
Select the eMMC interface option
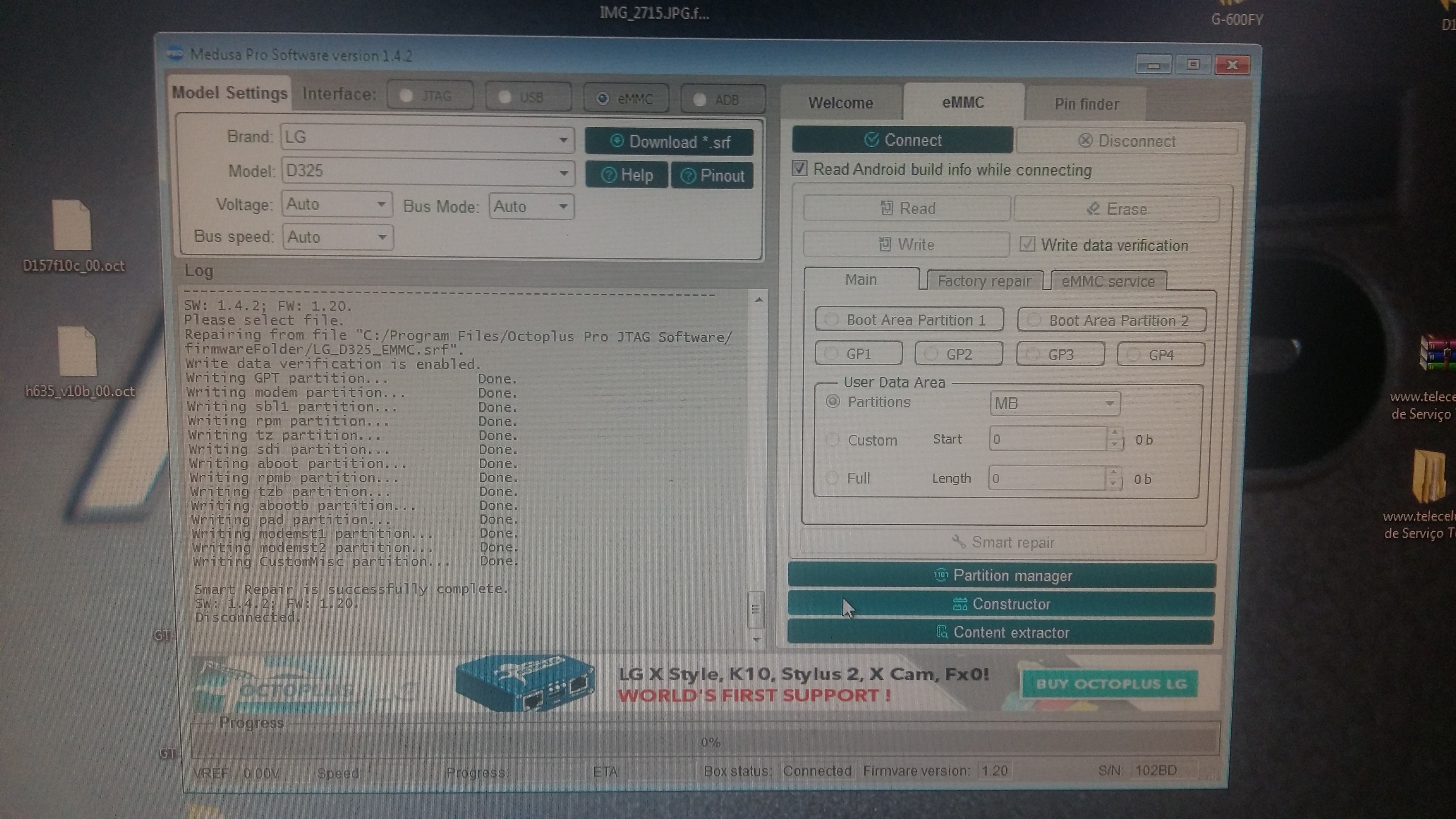(x=626, y=98)
